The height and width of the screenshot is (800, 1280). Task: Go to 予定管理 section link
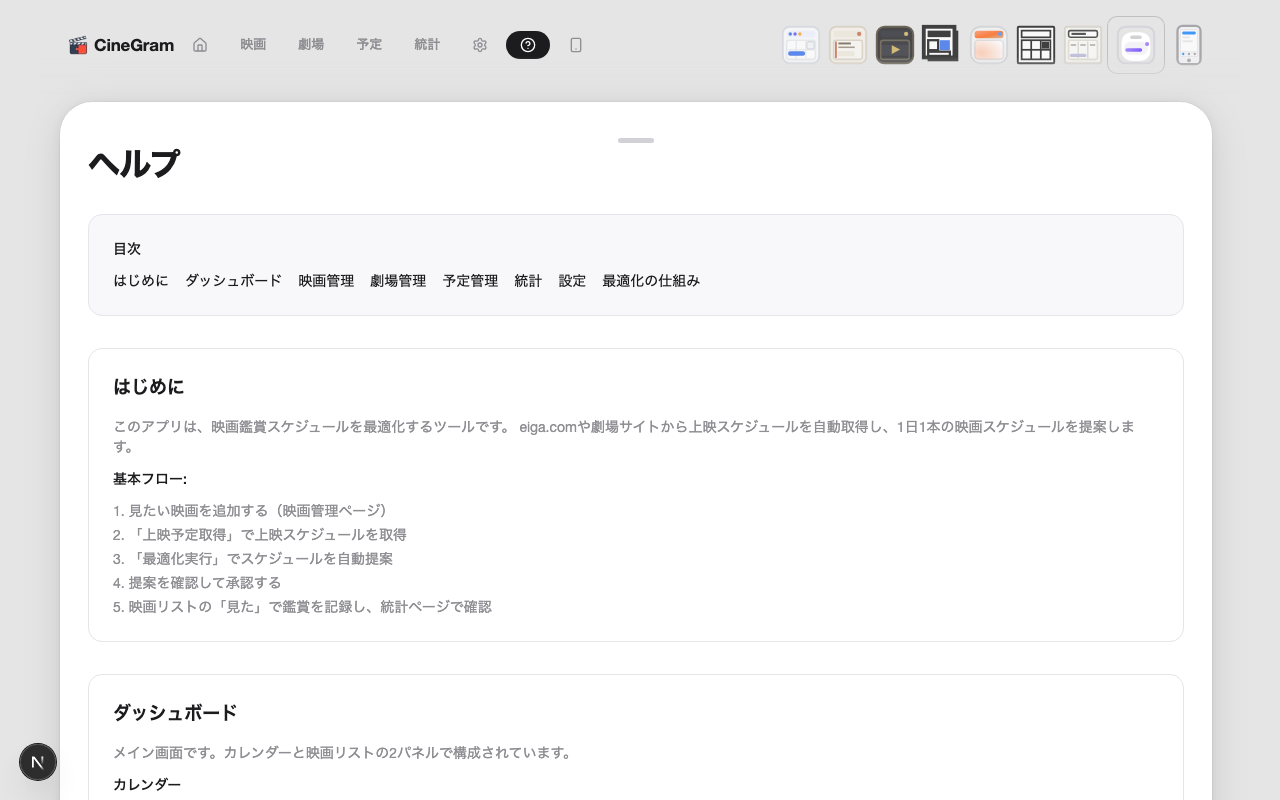click(470, 281)
